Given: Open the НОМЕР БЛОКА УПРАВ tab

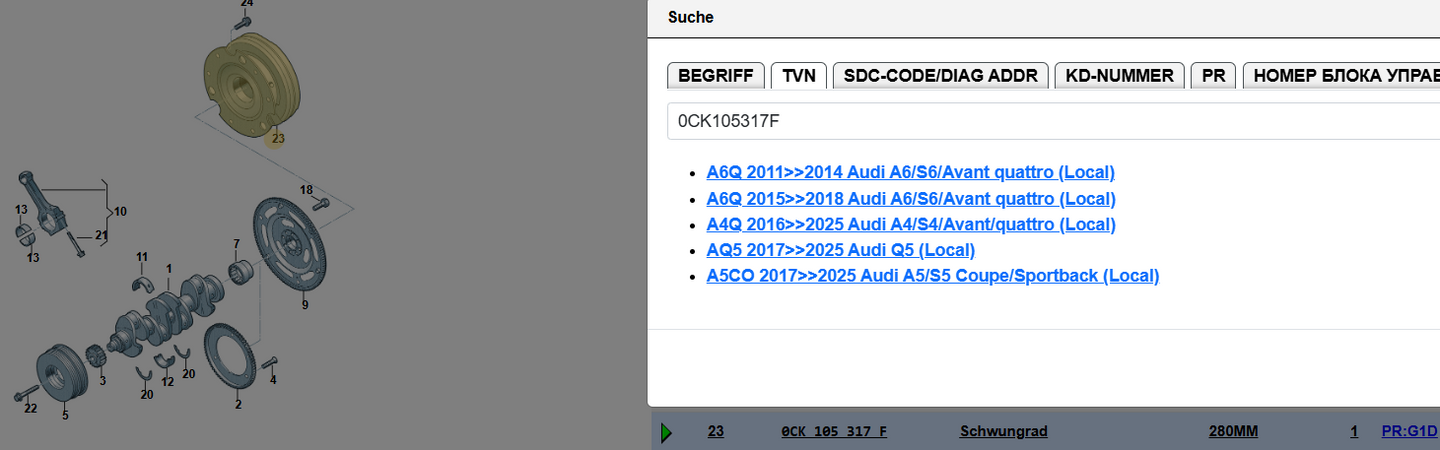Looking at the screenshot, I should [x=1341, y=76].
